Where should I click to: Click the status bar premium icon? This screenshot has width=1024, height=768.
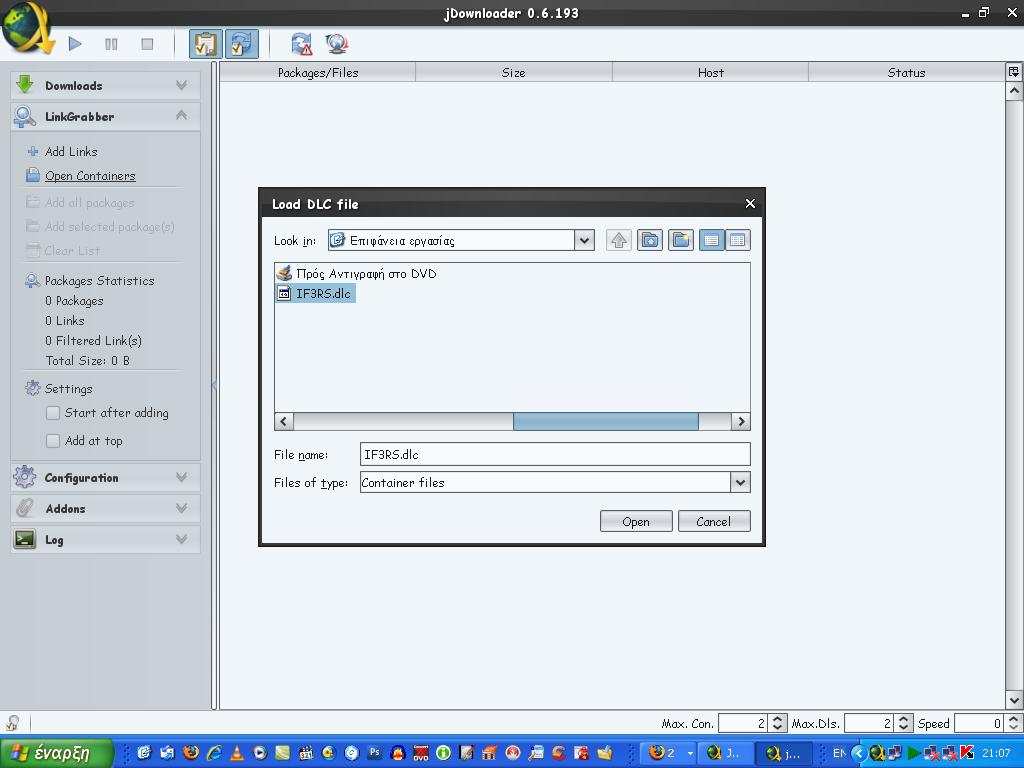tap(12, 723)
